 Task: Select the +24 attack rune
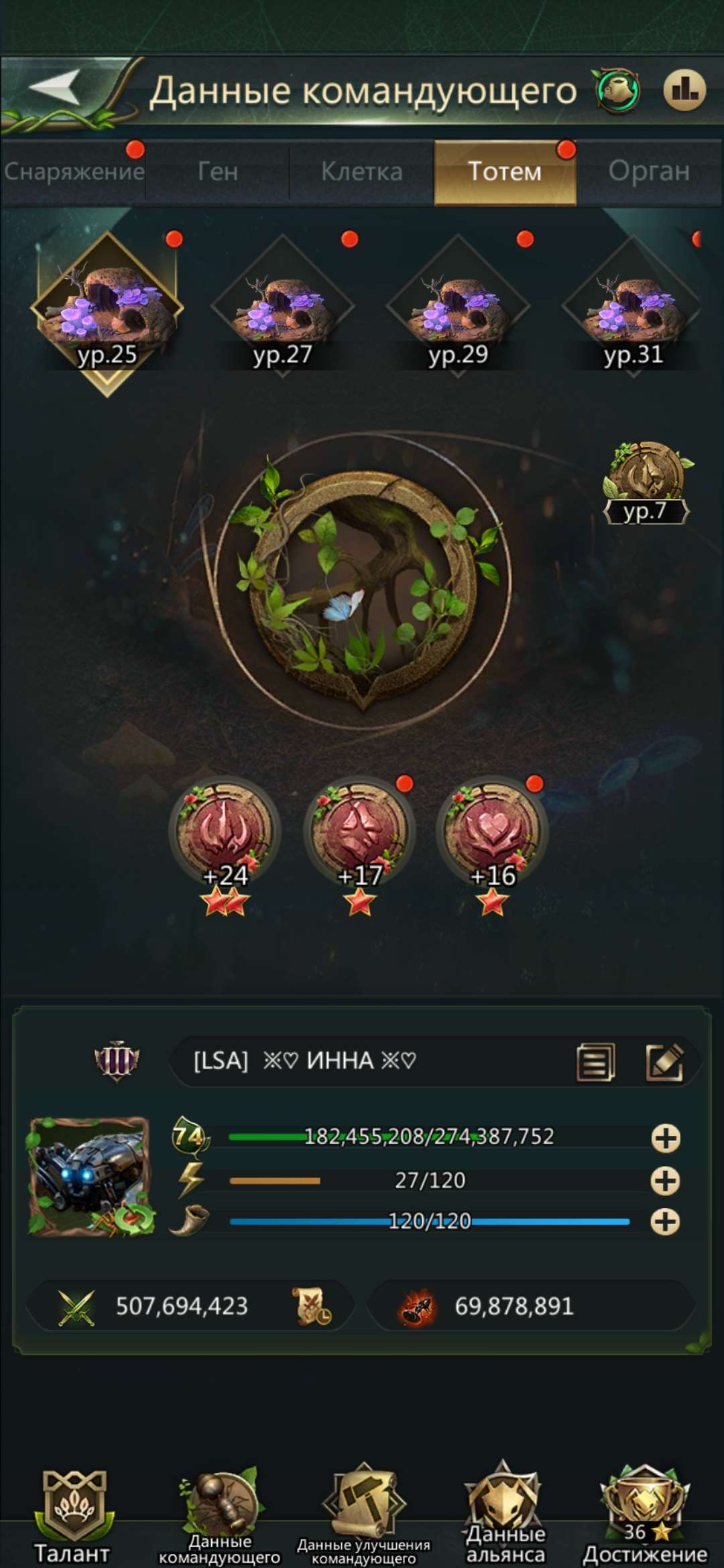coord(225,847)
